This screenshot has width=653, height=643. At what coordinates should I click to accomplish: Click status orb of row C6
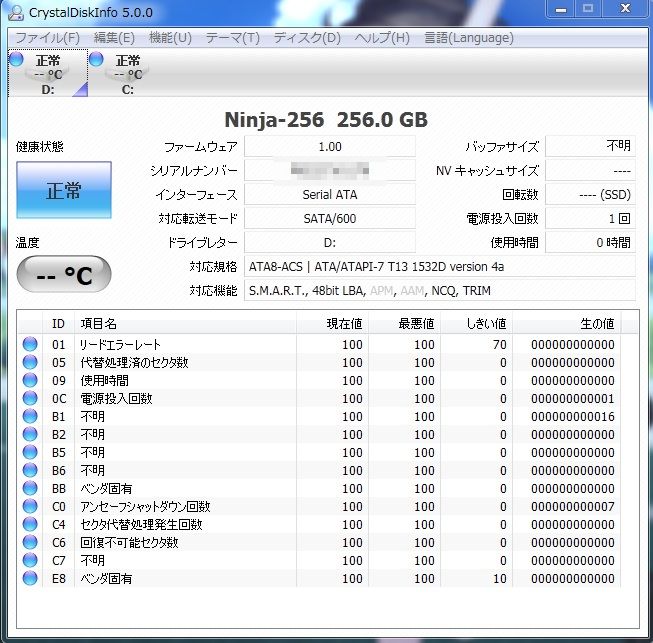click(x=30, y=542)
